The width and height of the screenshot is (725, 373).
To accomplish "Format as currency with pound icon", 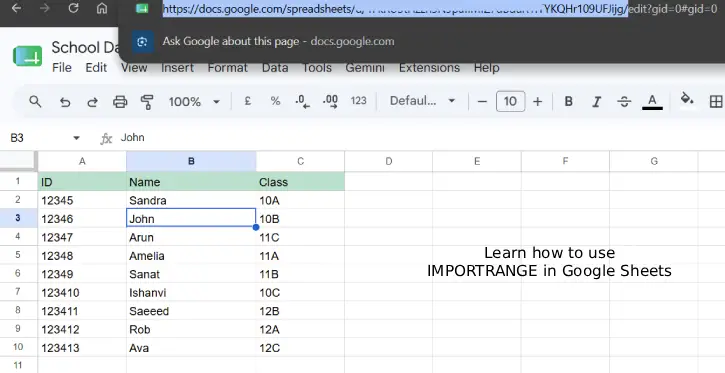I will (248, 101).
